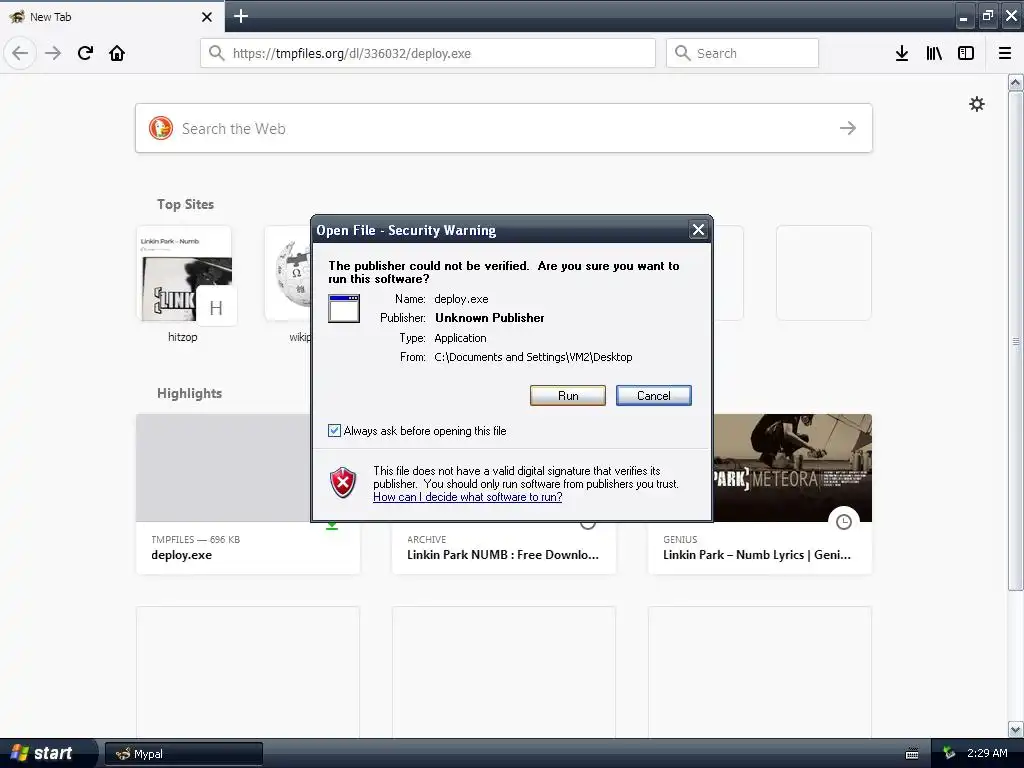This screenshot has width=1024, height=768.
Task: Uncheck Always ask before opening this file
Action: coord(334,430)
